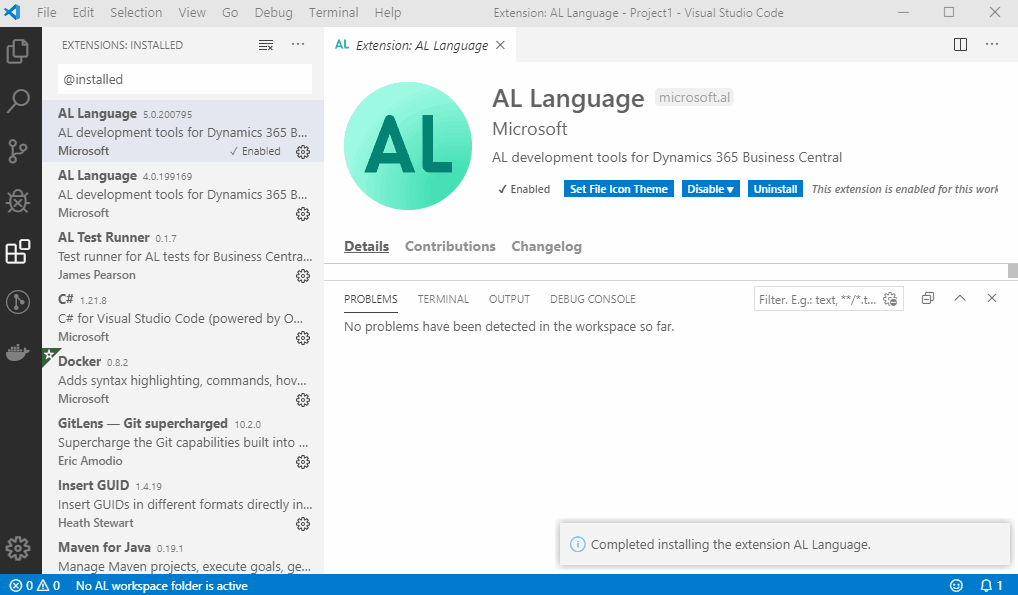Disable the AL Language 4.0.199169 extension via its gear

click(303, 213)
